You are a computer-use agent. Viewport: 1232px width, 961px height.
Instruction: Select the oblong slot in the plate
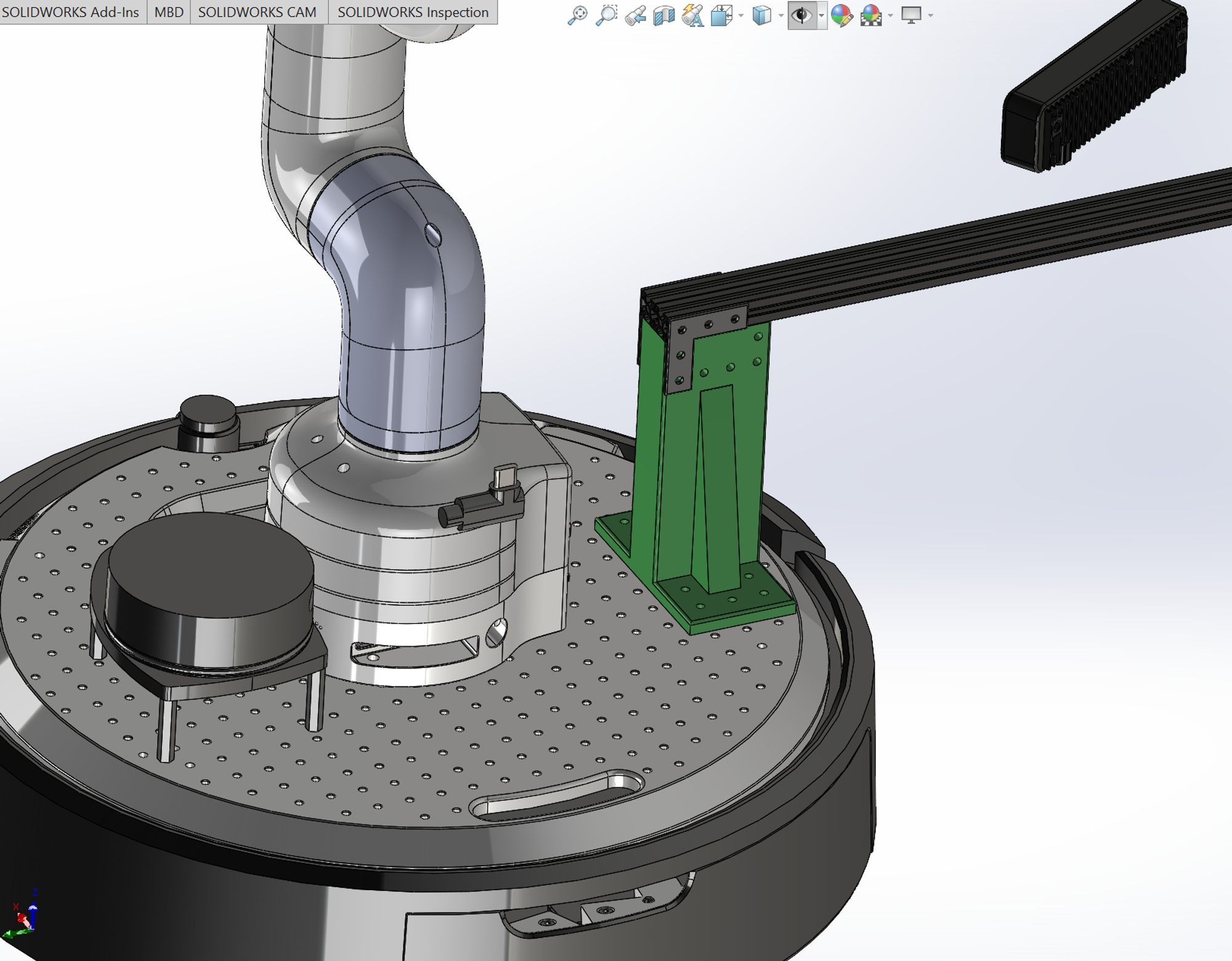coord(557,795)
